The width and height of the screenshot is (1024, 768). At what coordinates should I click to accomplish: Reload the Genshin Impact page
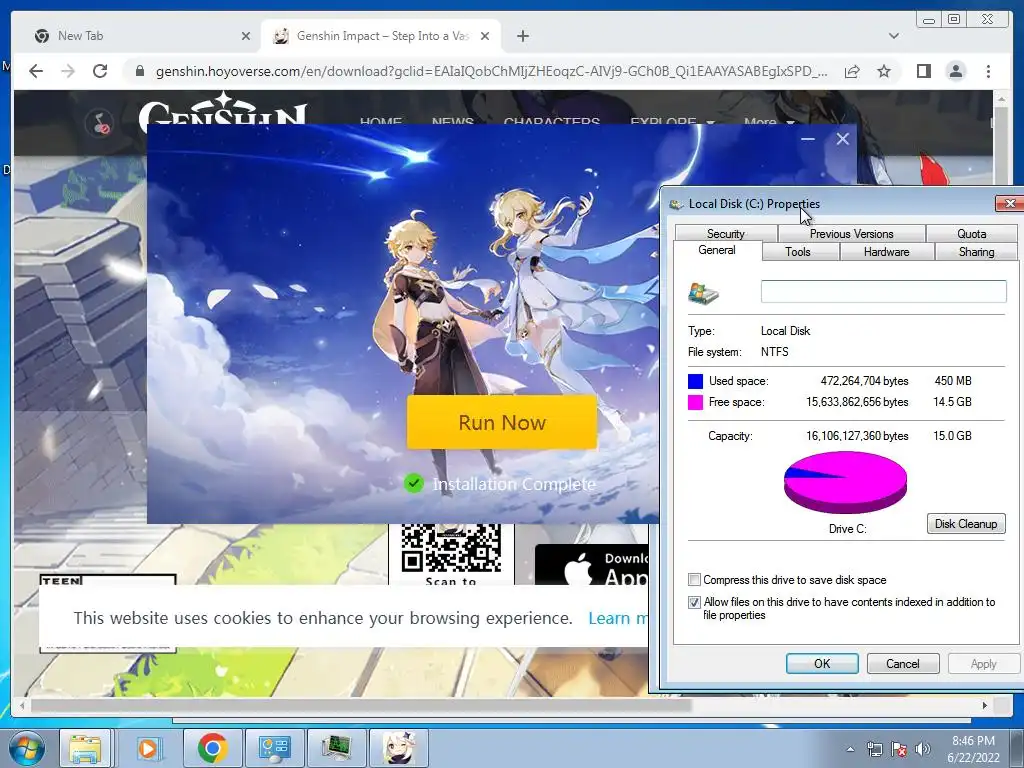tap(100, 71)
